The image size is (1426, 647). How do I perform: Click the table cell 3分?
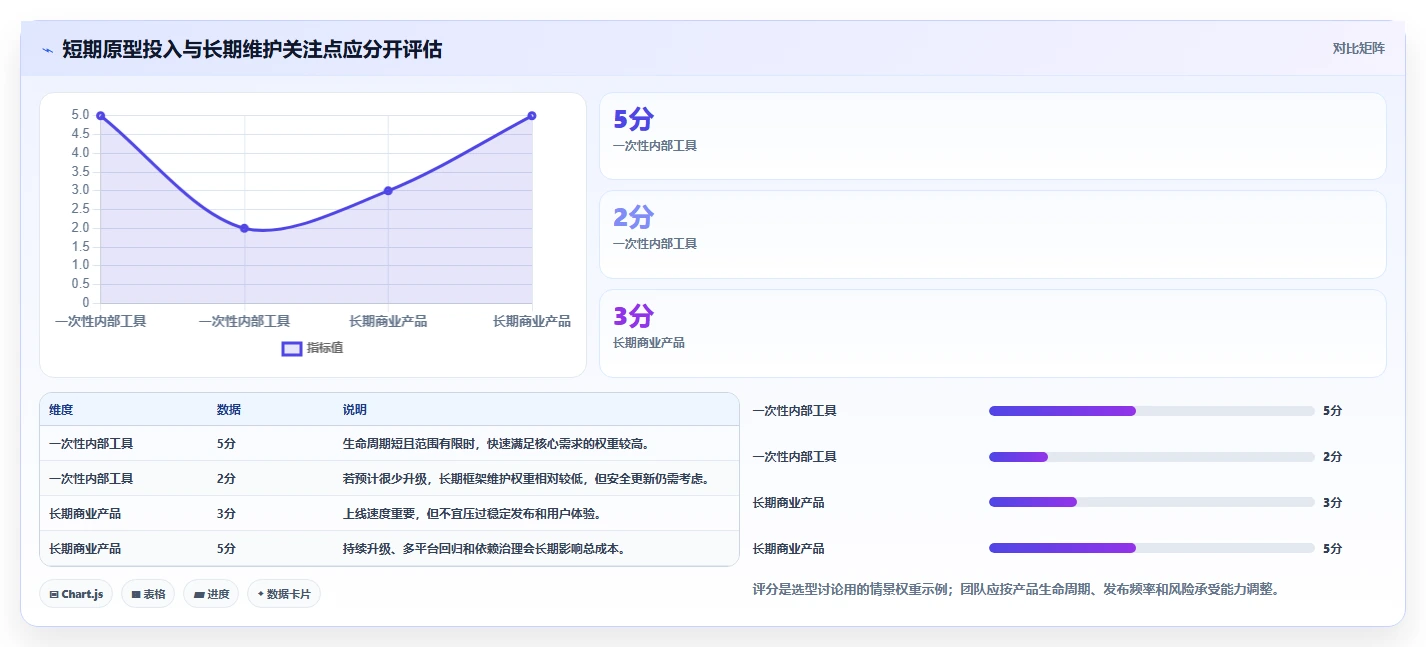click(227, 514)
